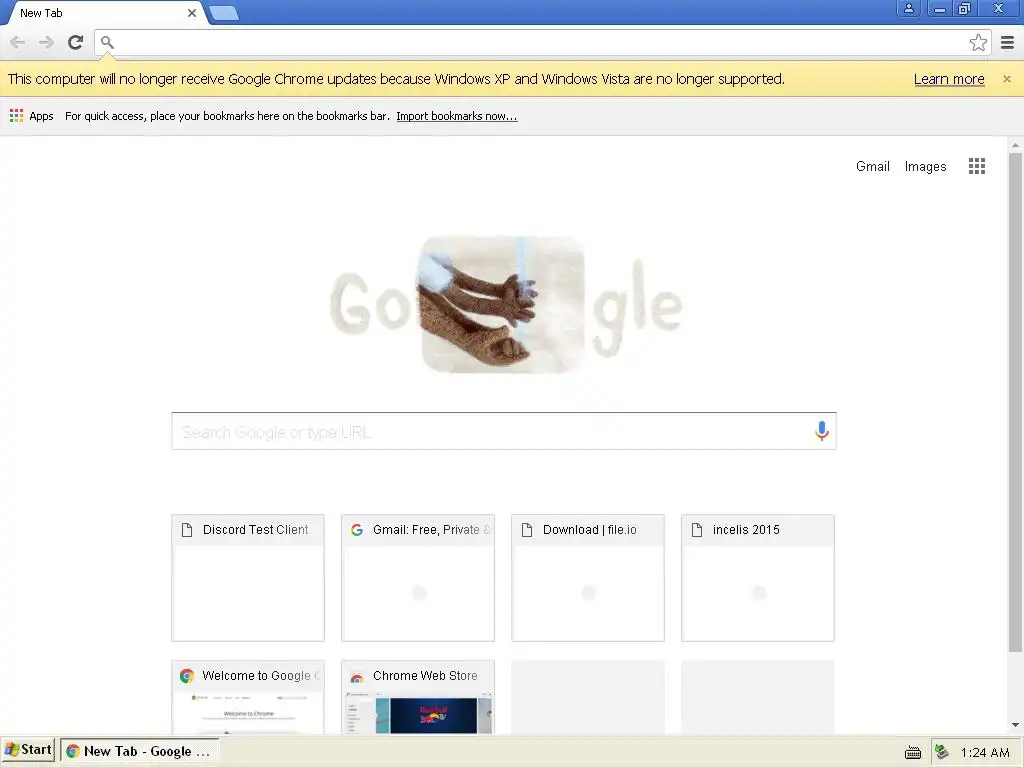Open the Chrome Web Store tile
Image resolution: width=1024 pixels, height=768 pixels.
[418, 697]
